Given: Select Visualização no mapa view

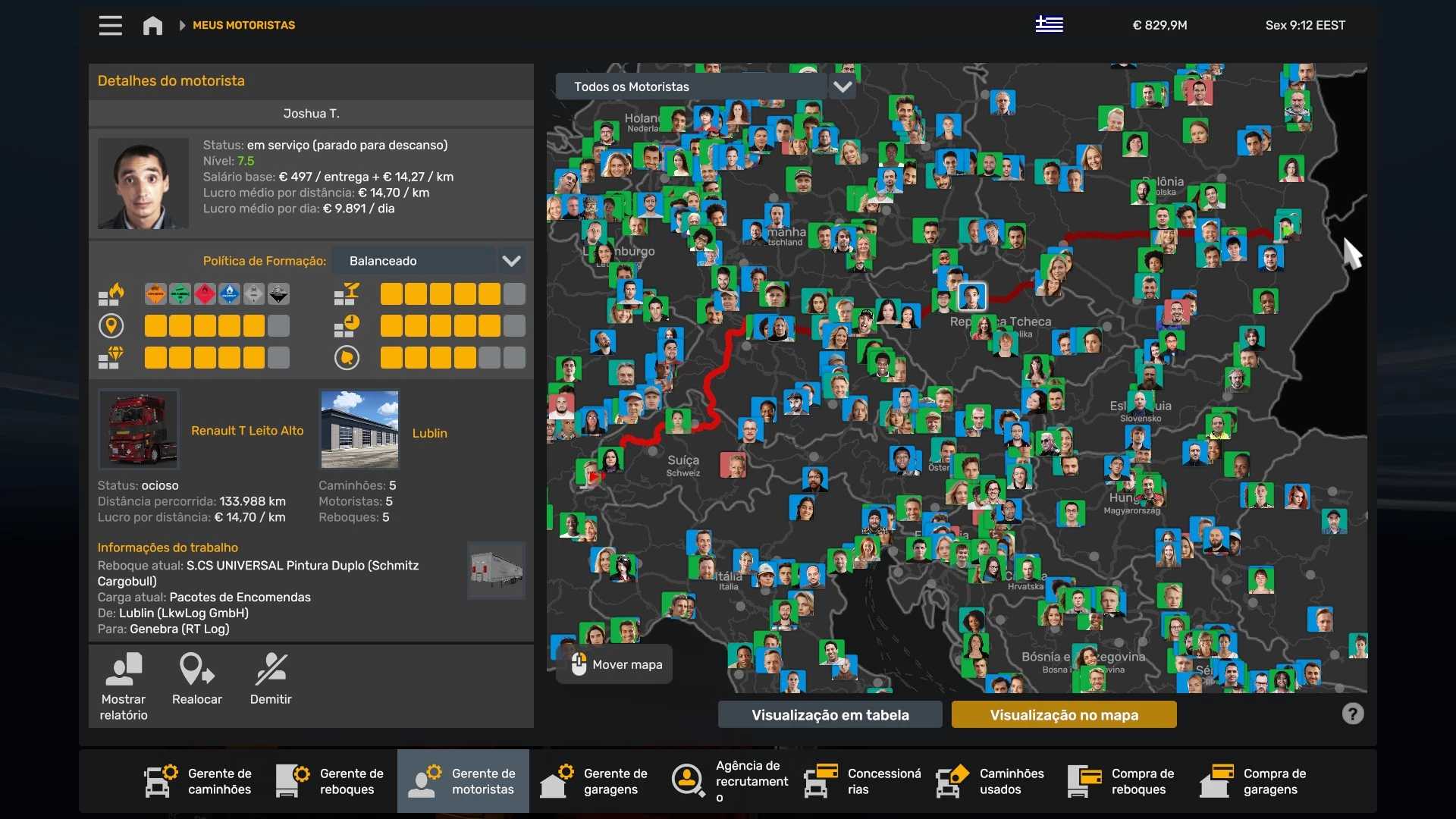Looking at the screenshot, I should [1063, 714].
